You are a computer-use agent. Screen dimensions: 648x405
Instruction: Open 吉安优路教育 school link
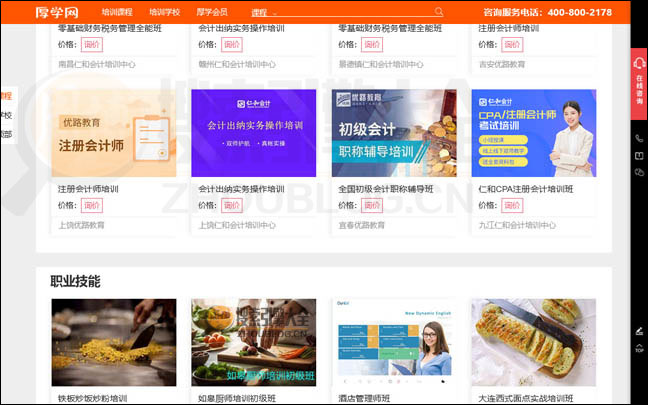(x=502, y=64)
